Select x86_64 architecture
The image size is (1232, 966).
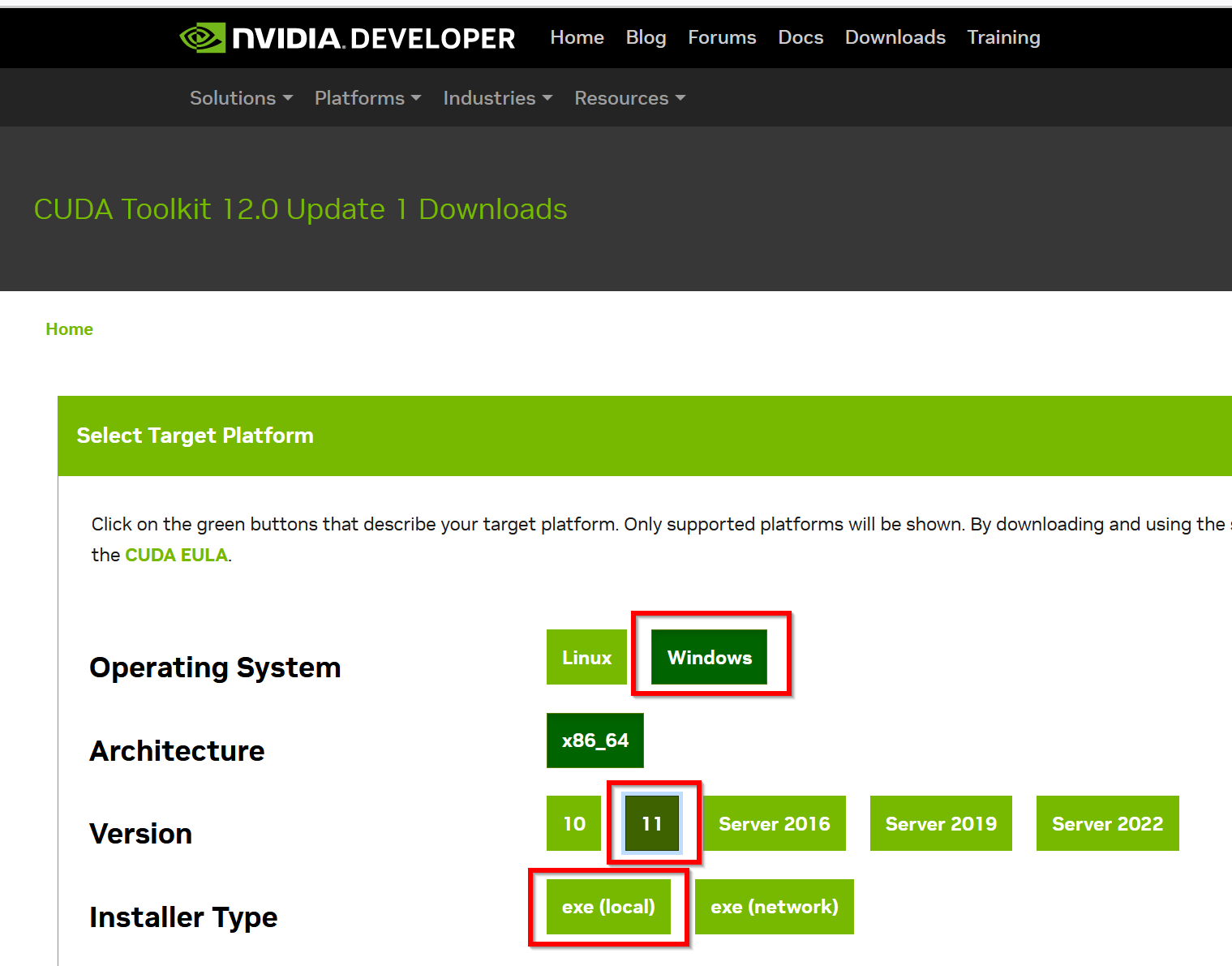595,741
